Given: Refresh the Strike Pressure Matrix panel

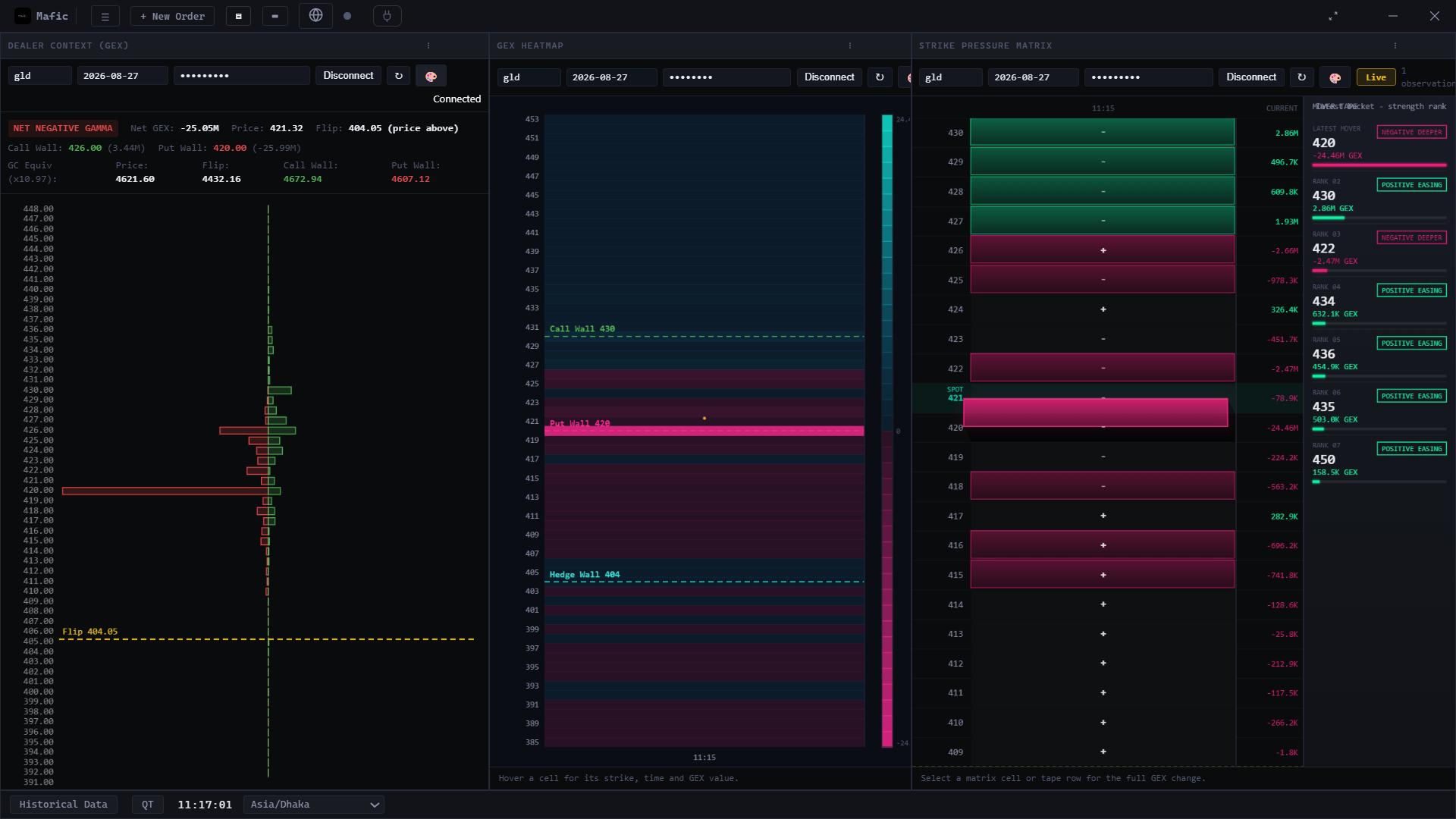Looking at the screenshot, I should [x=1302, y=77].
